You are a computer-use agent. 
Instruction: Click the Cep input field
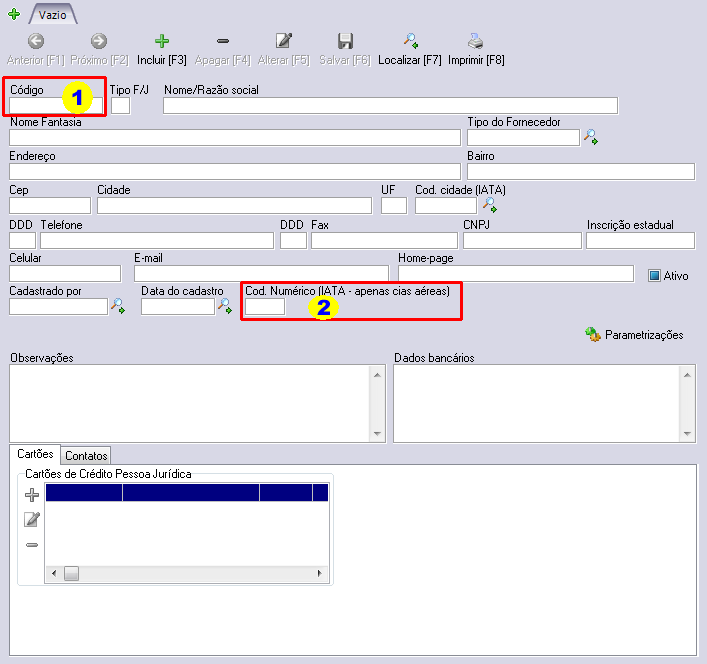pyautogui.click(x=50, y=206)
